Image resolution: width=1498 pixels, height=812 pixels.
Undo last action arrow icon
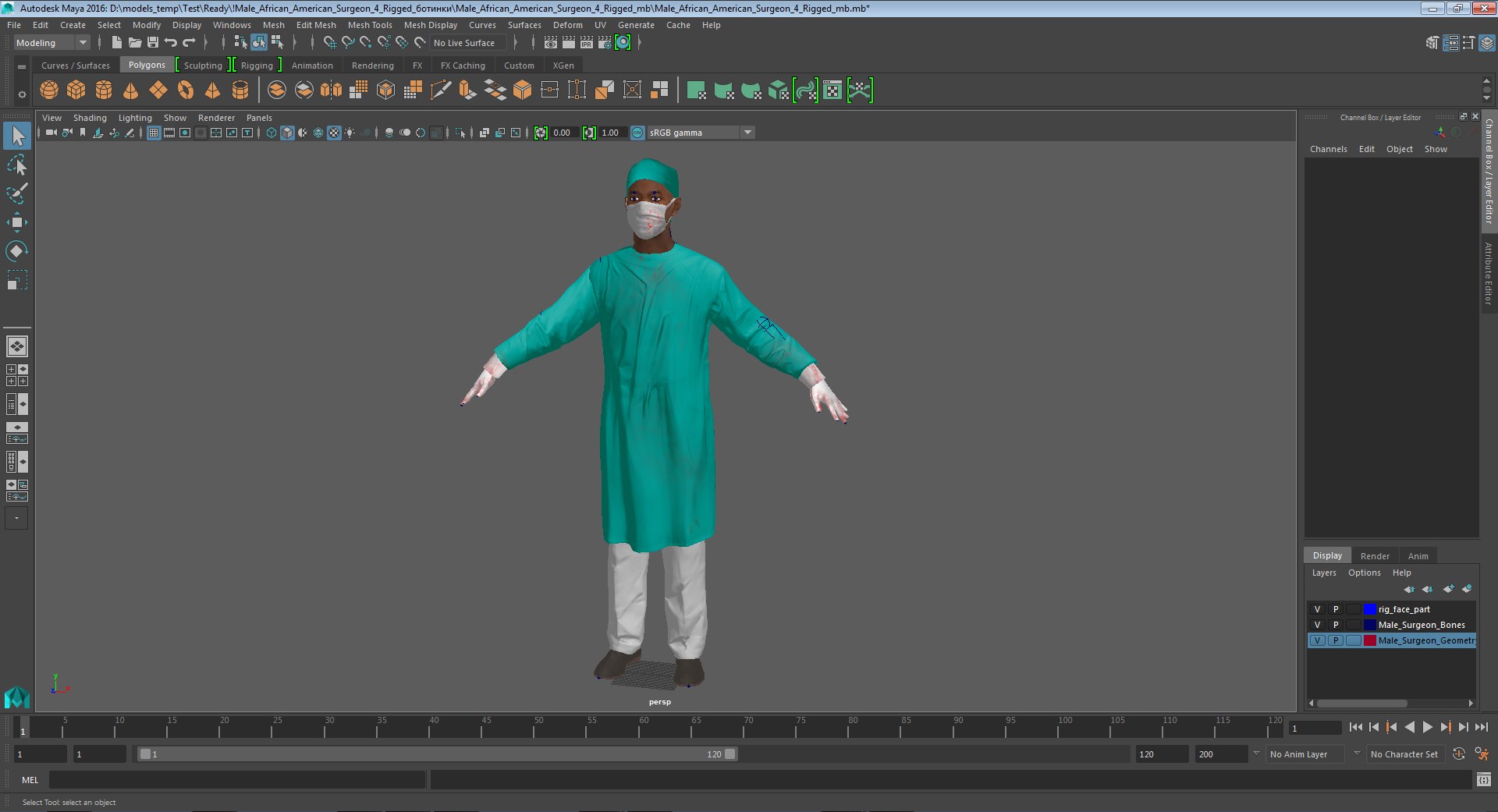[171, 43]
